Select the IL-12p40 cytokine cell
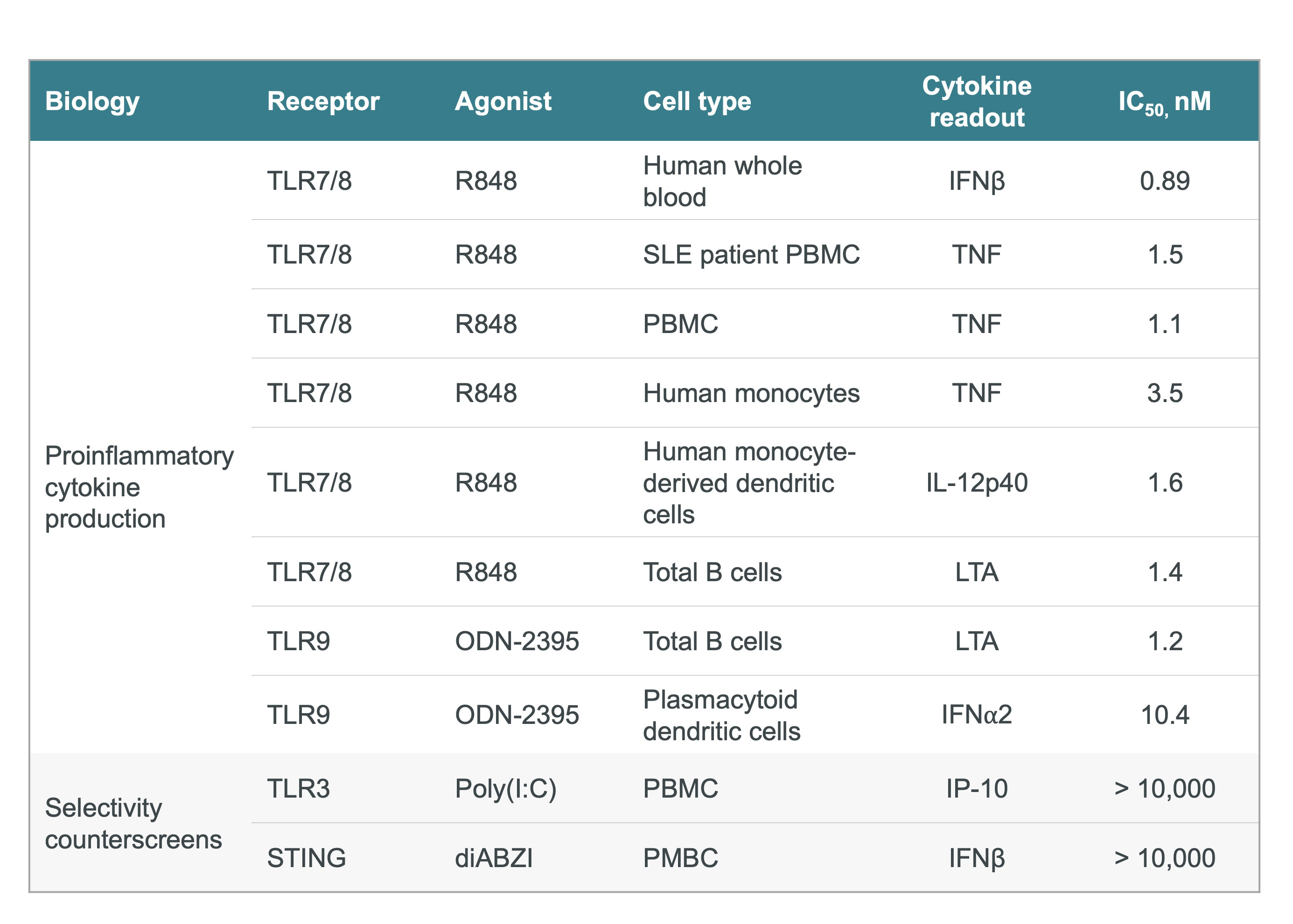This screenshot has width=1293, height=924. point(976,482)
